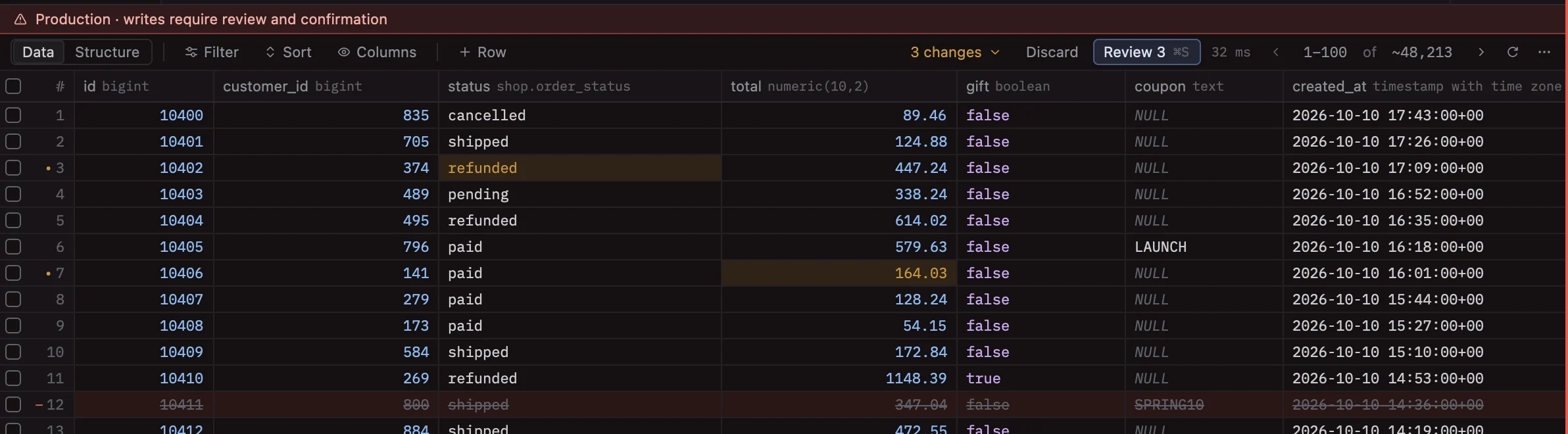Click the # row number column header
Image resolution: width=1568 pixels, height=434 pixels.
(60, 86)
